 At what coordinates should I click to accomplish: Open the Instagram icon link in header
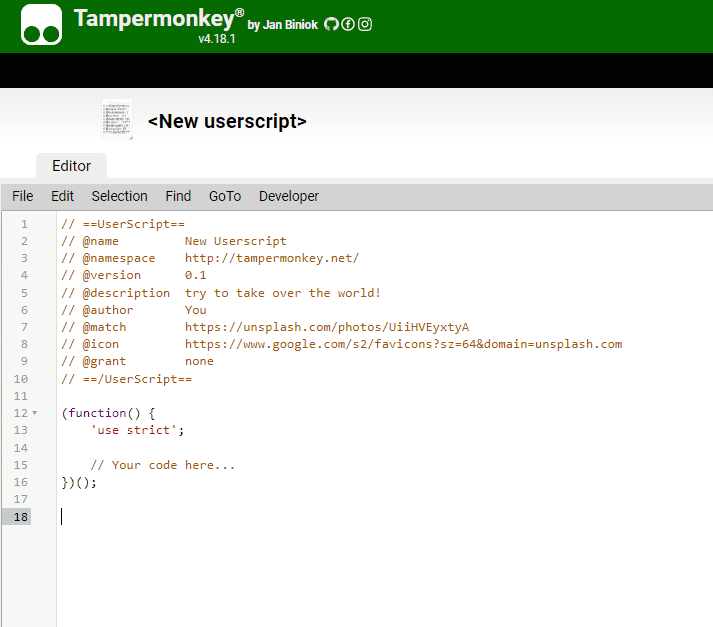coord(365,24)
